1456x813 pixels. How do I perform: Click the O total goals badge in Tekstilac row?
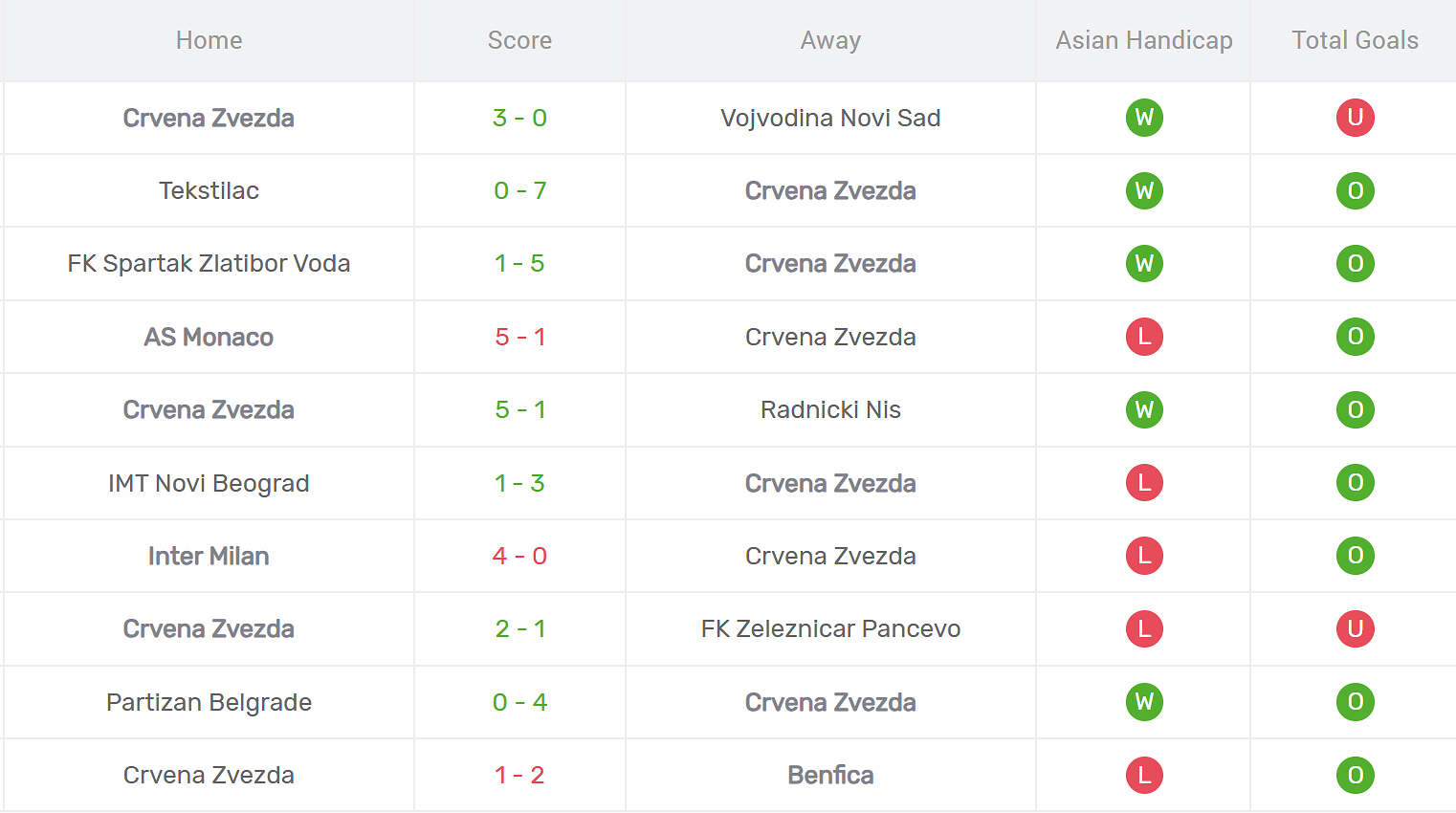coord(1355,190)
